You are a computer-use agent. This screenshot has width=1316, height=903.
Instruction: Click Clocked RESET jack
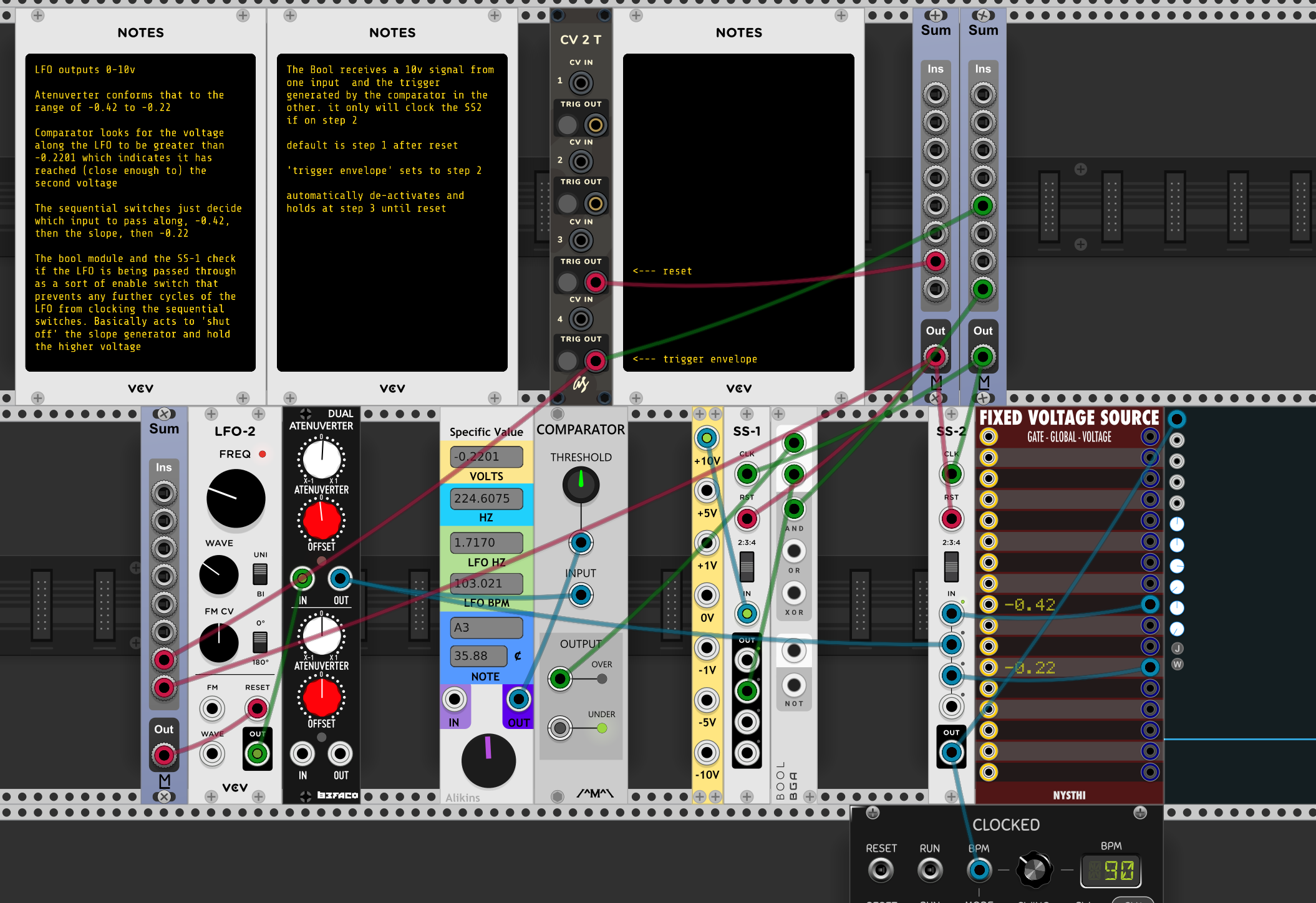point(881,869)
